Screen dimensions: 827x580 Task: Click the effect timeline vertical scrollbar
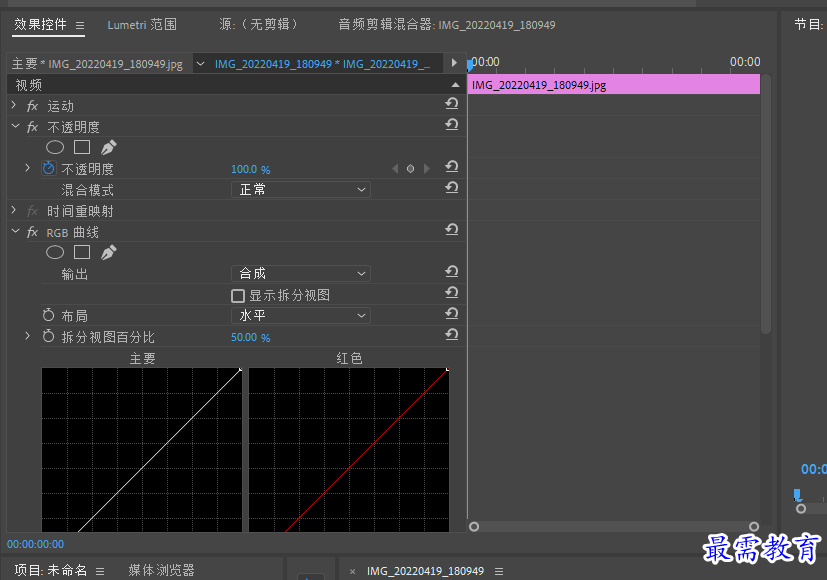[766, 204]
